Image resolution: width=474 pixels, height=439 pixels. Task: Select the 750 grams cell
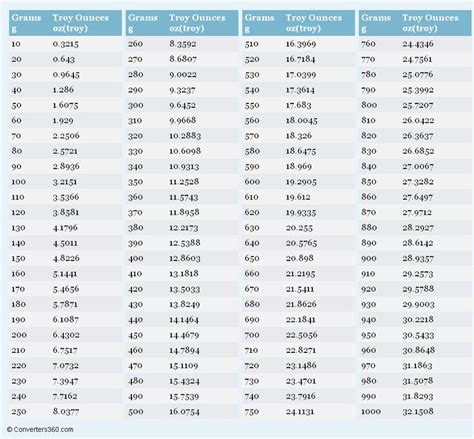[252, 412]
